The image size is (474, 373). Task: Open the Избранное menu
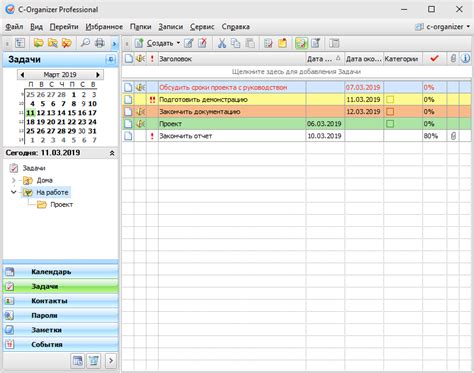(x=104, y=27)
